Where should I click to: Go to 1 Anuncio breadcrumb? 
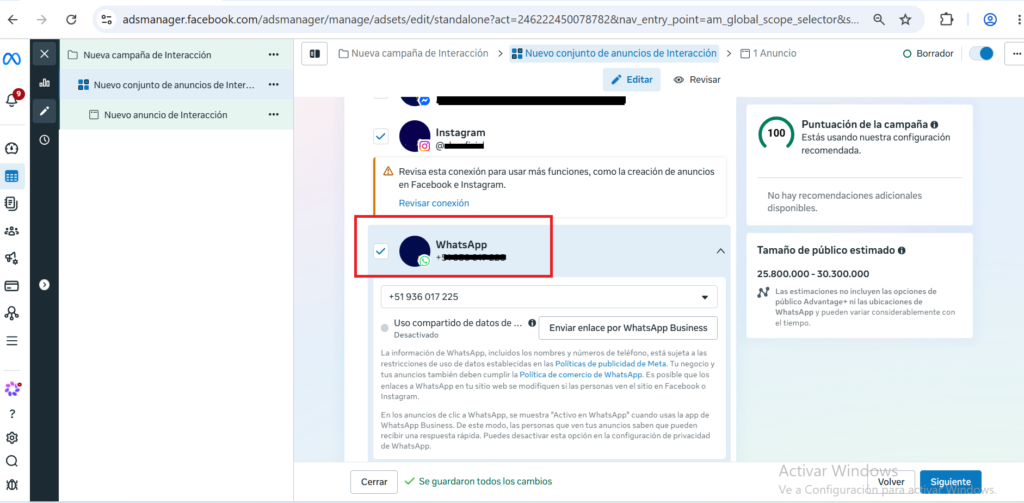click(x=769, y=54)
